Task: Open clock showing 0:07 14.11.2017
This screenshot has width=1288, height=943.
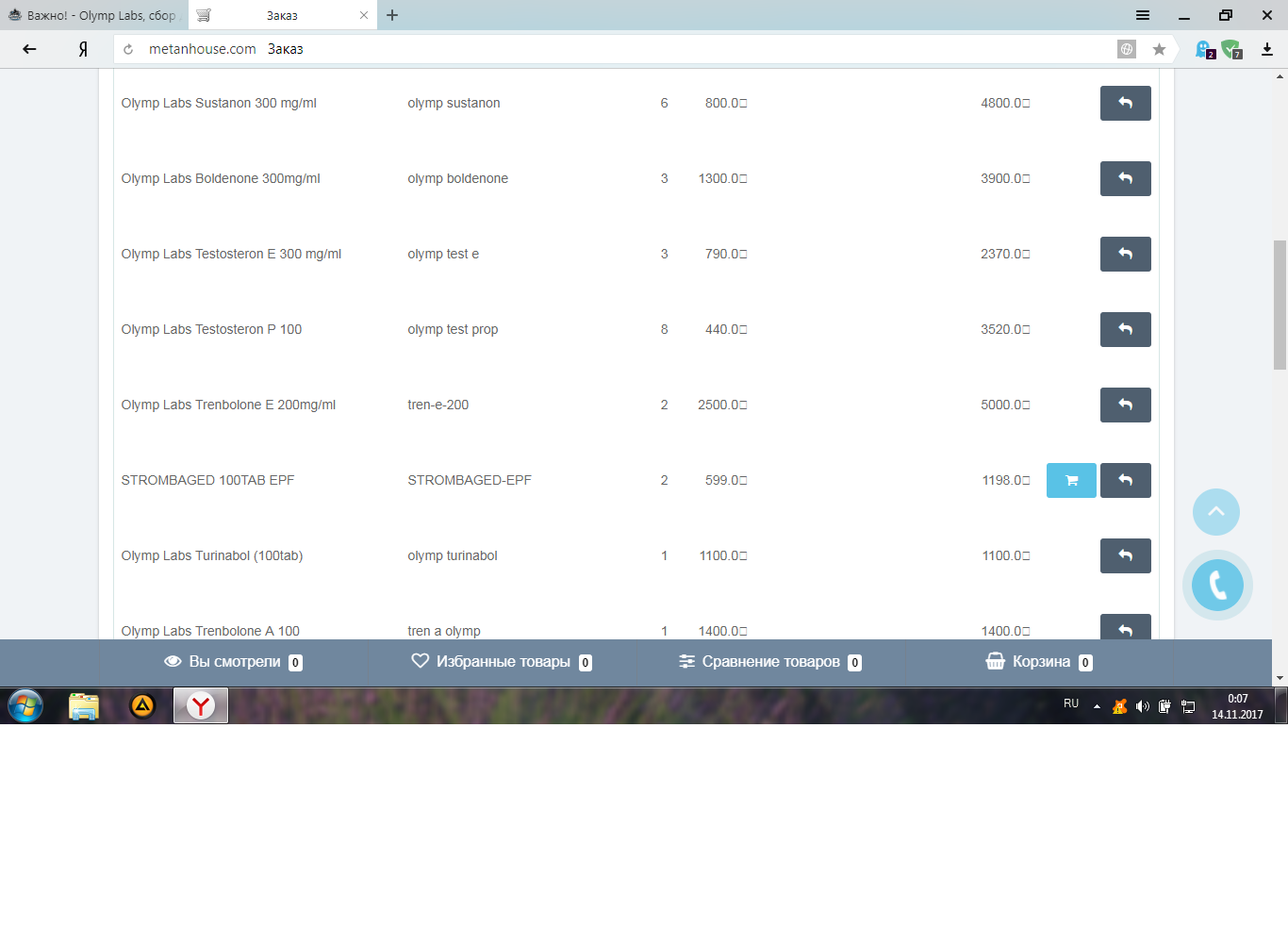Action: (1237, 706)
